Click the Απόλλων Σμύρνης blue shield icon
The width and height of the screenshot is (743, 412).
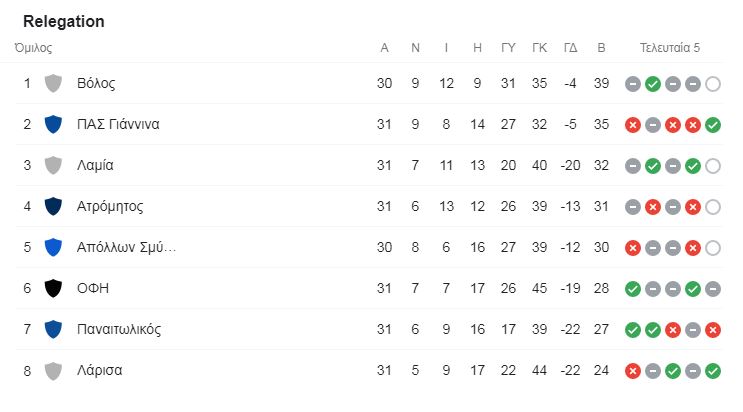coord(53,247)
